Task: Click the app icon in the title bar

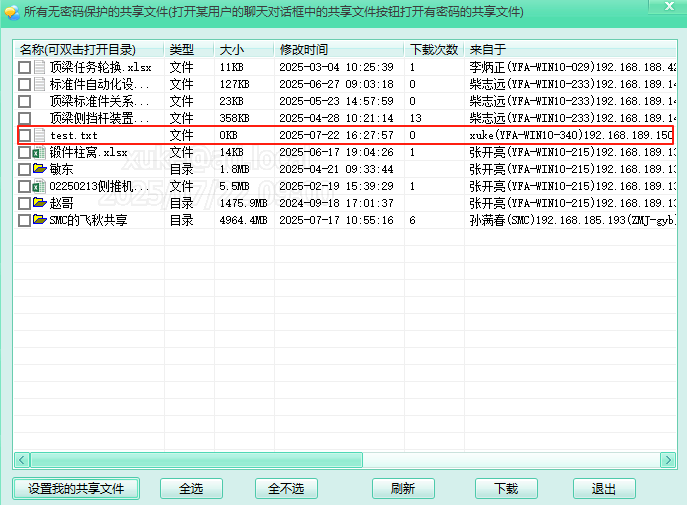Action: coord(11,12)
